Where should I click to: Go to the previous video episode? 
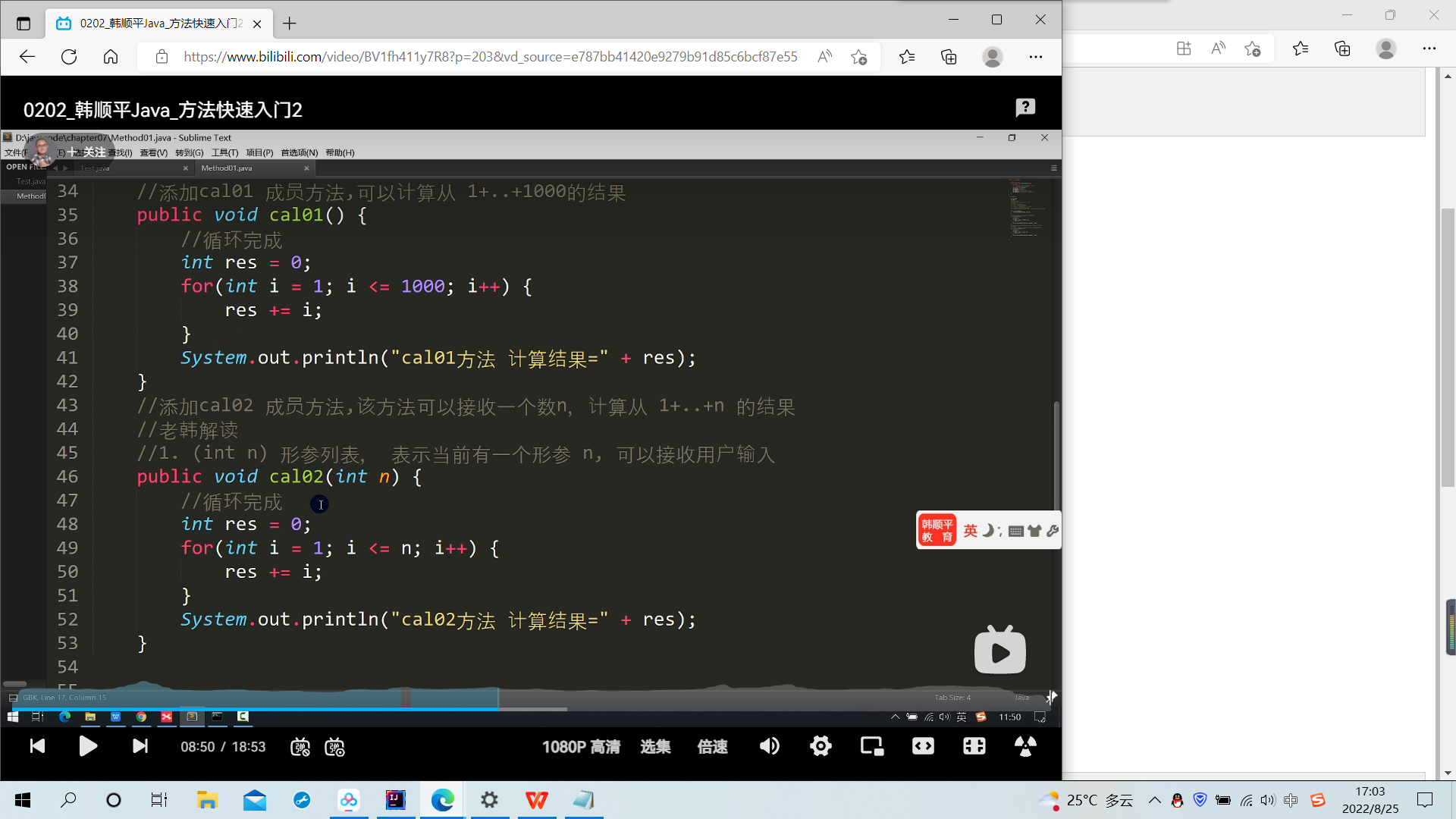pyautogui.click(x=37, y=747)
